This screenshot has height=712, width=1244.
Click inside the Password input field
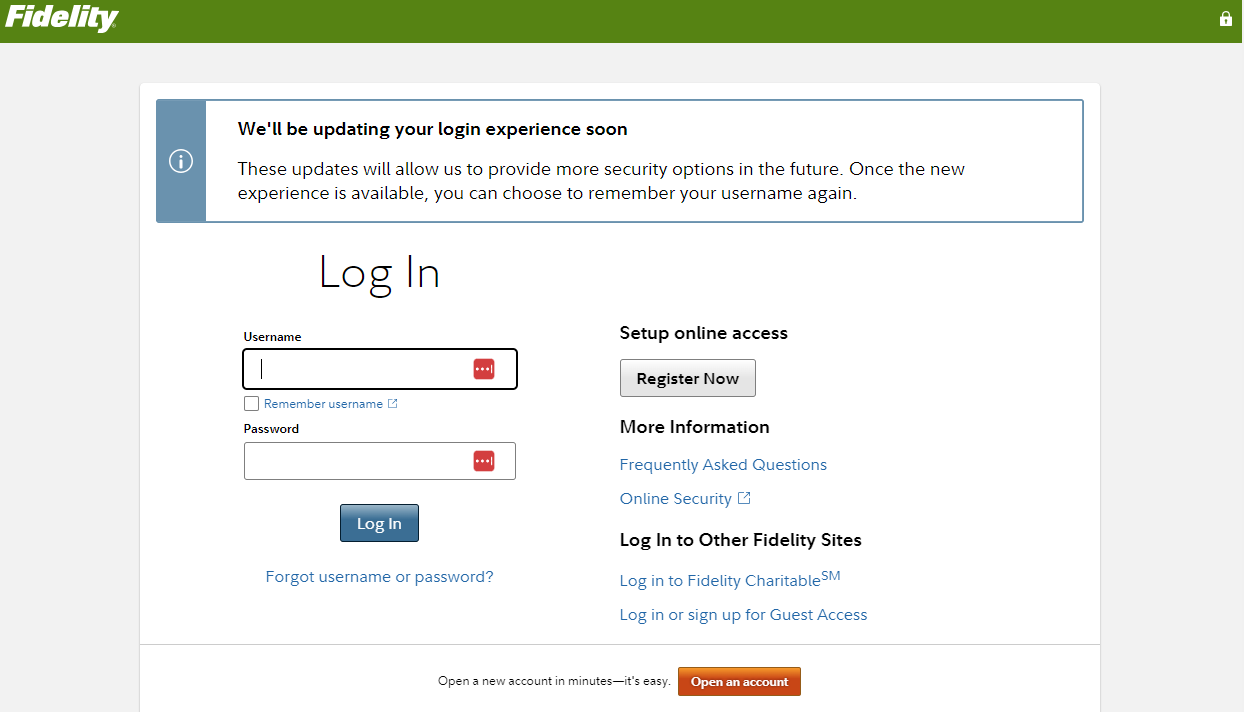point(360,460)
